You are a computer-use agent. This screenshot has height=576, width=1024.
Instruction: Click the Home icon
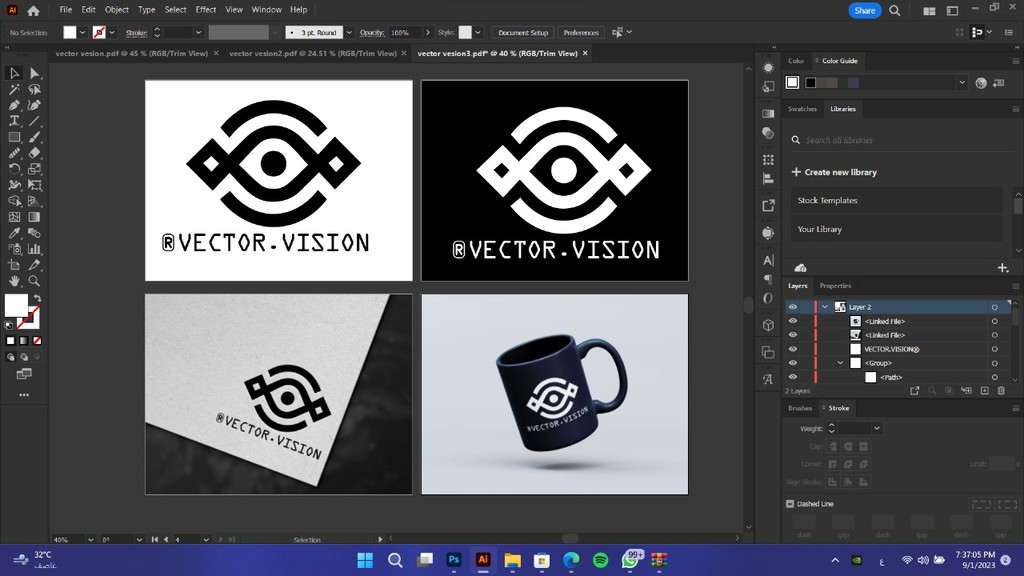click(x=33, y=10)
